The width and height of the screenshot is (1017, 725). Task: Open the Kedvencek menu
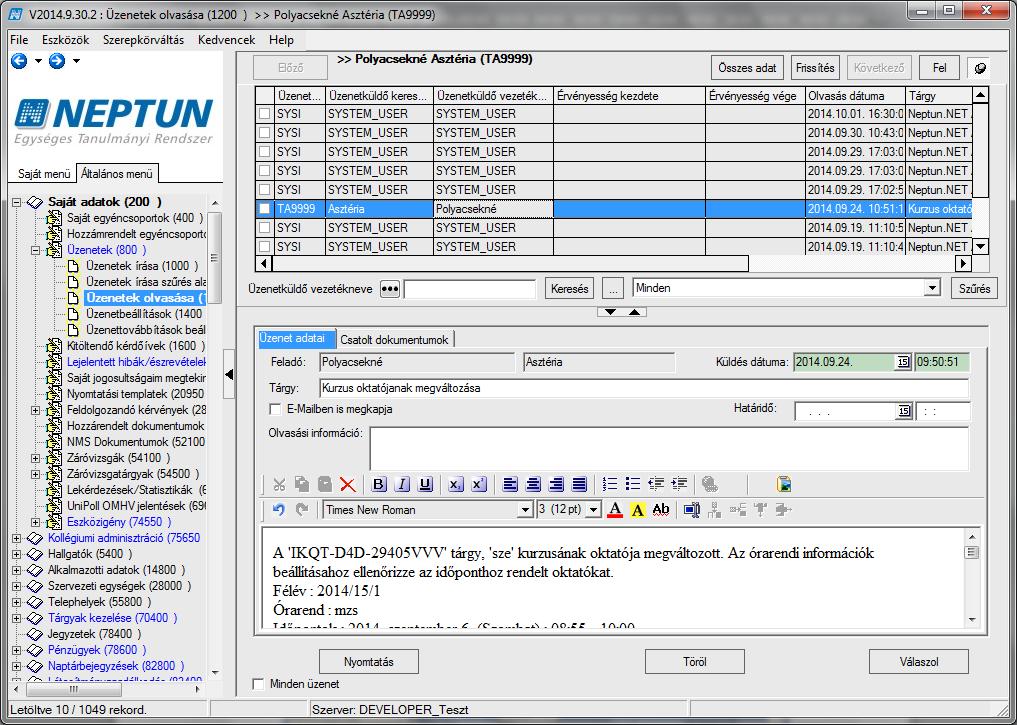click(226, 40)
